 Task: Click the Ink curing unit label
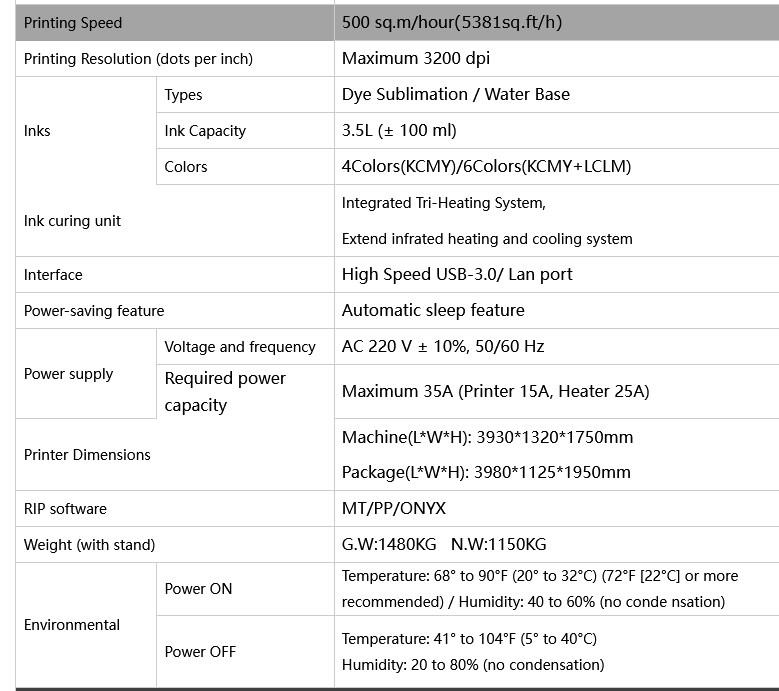pyautogui.click(x=72, y=221)
